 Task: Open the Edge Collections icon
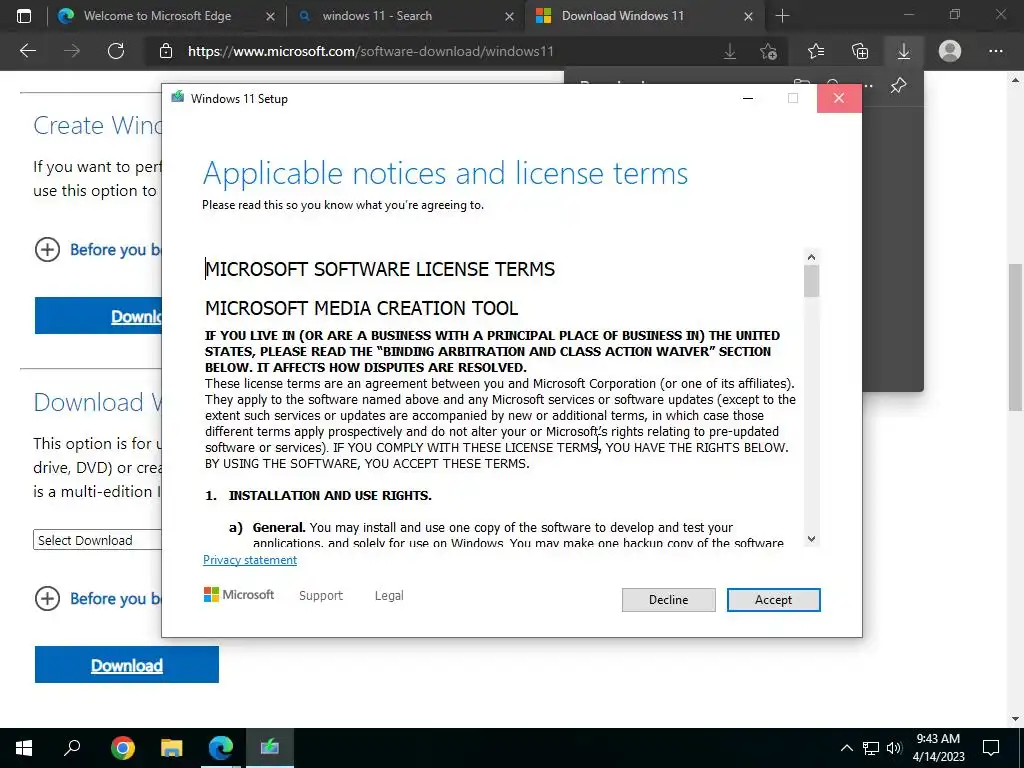pos(860,51)
